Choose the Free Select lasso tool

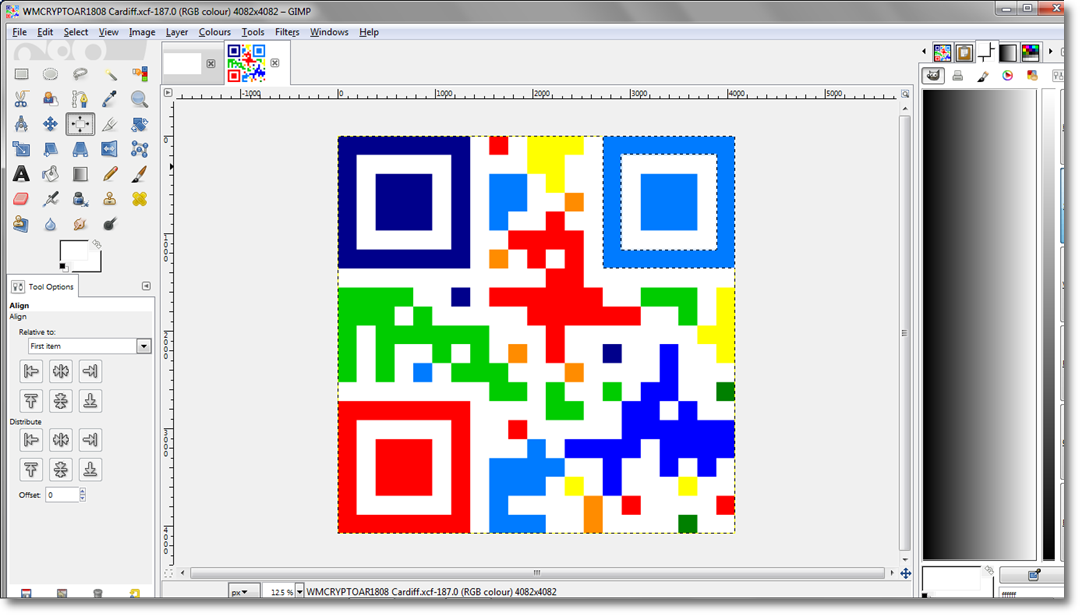click(x=80, y=74)
